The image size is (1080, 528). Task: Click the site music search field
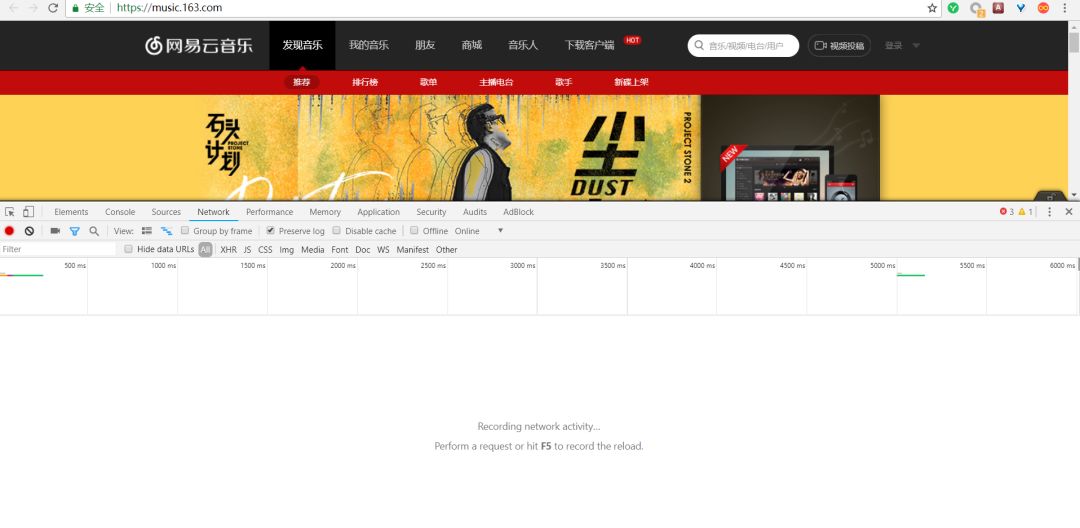click(743, 45)
